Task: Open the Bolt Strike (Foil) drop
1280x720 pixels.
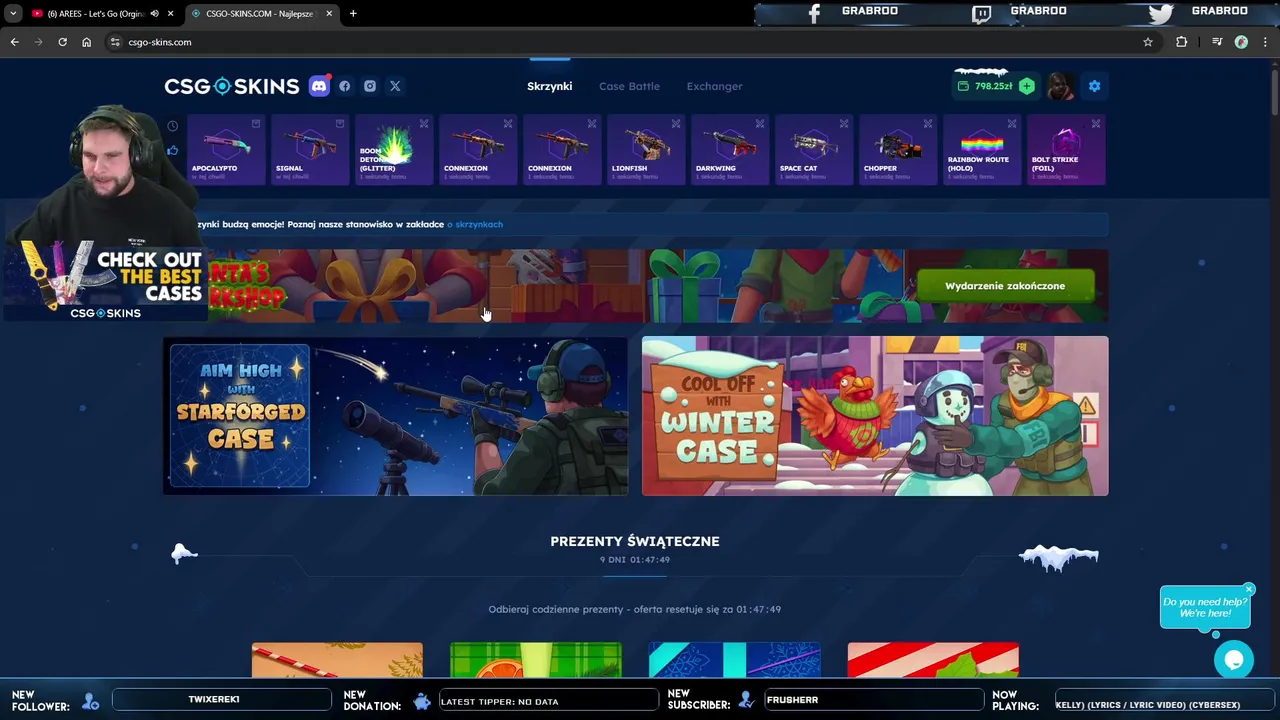Action: [x=1066, y=150]
